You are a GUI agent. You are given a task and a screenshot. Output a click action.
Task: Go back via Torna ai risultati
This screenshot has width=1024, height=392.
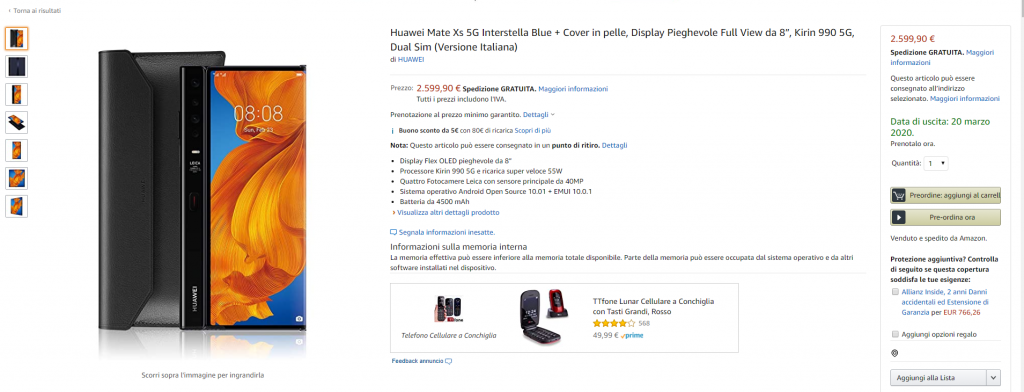tap(34, 11)
